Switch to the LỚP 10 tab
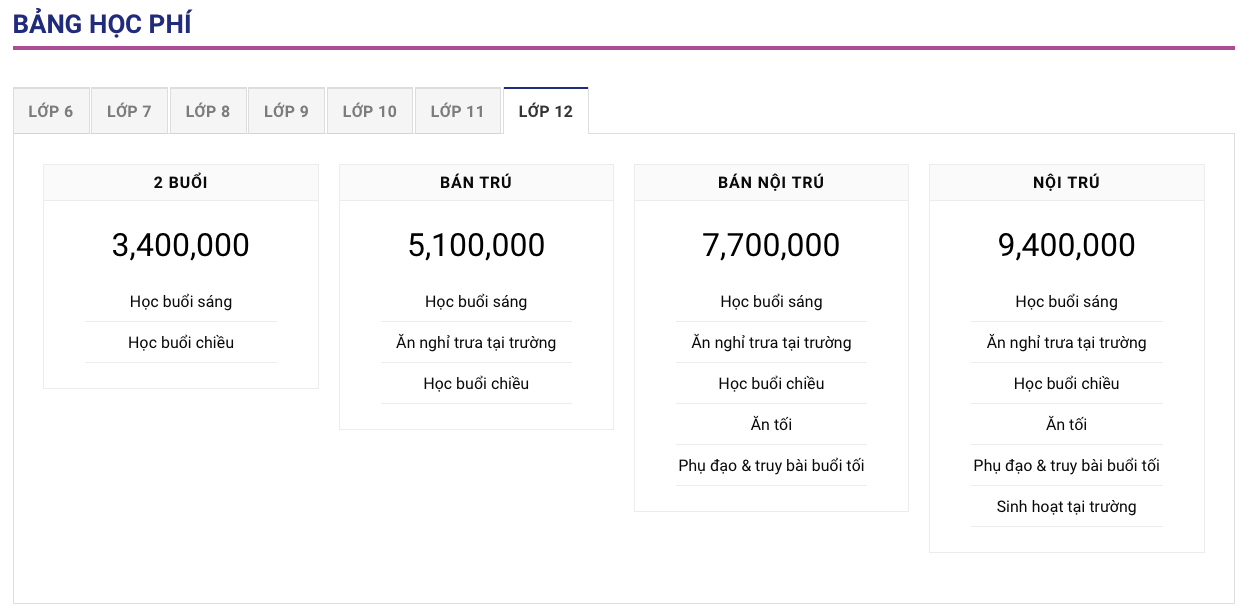Image resolution: width=1258 pixels, height=615 pixels. tap(369, 111)
